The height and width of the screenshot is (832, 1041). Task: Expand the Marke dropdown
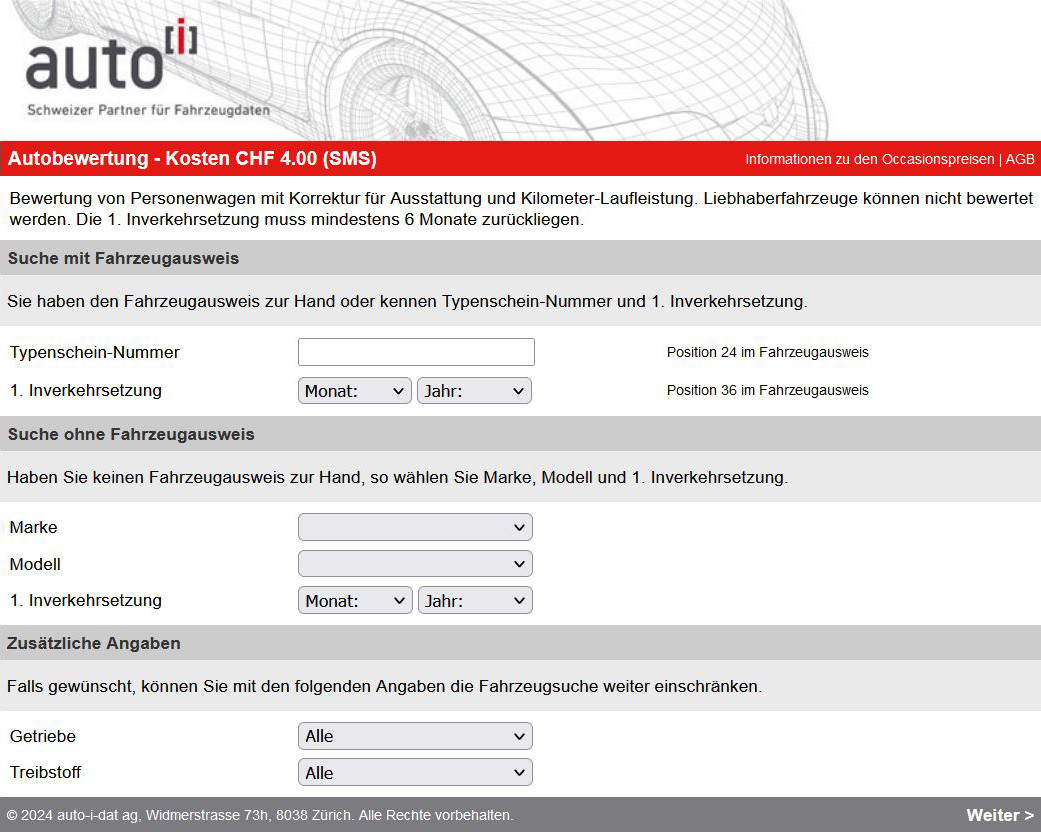pos(415,527)
